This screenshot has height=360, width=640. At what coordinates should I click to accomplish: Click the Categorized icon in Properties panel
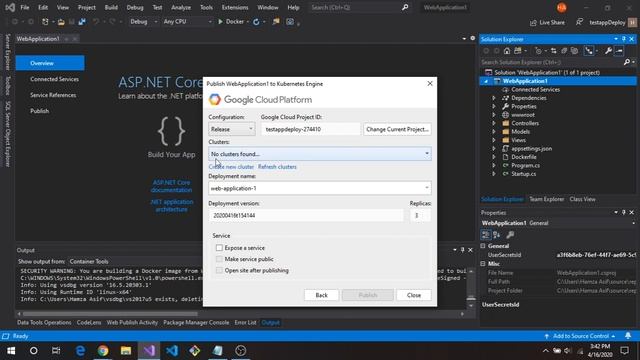(x=485, y=235)
